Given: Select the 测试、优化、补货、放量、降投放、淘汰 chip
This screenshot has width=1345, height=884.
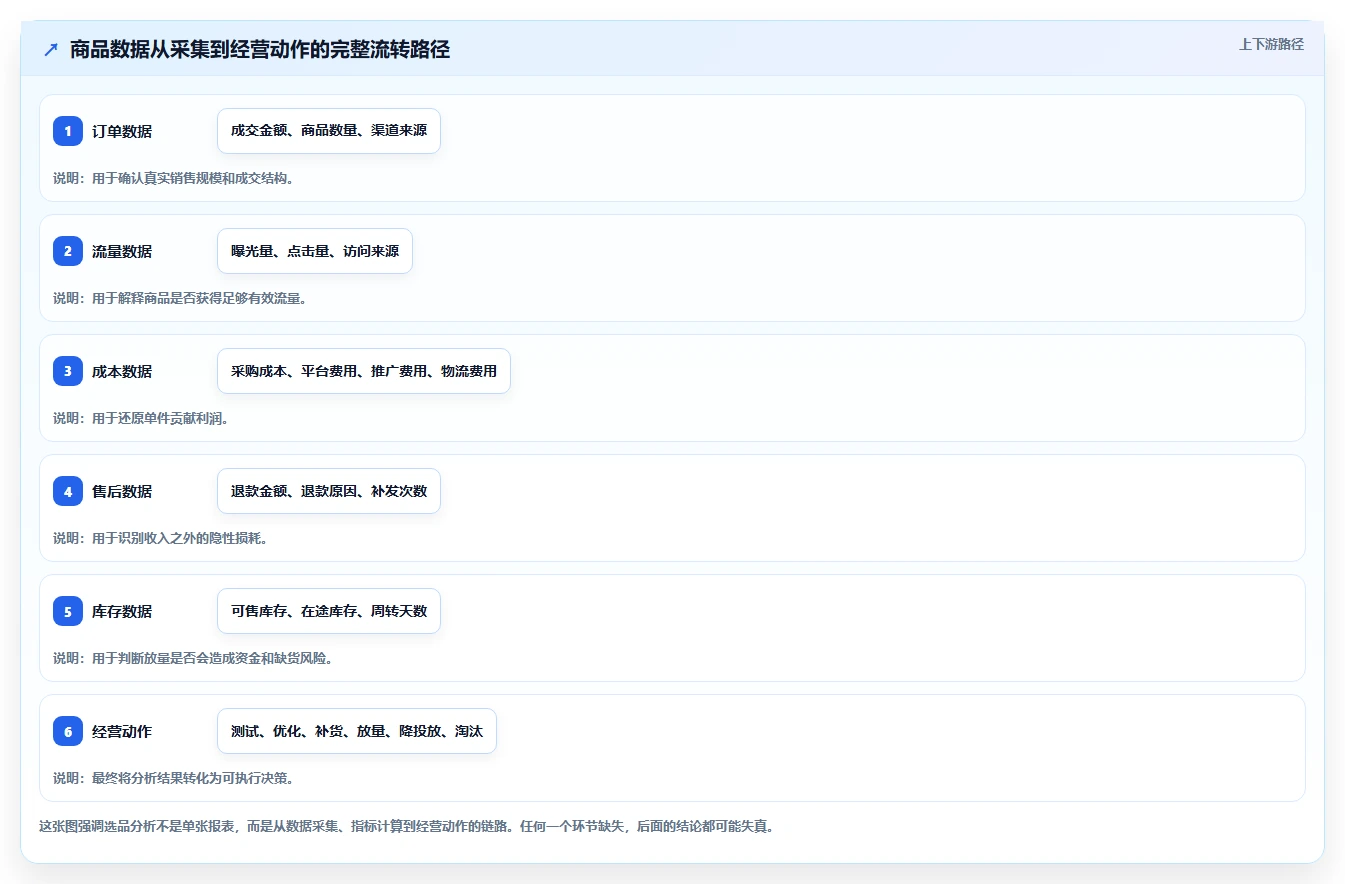Looking at the screenshot, I should click(x=357, y=731).
